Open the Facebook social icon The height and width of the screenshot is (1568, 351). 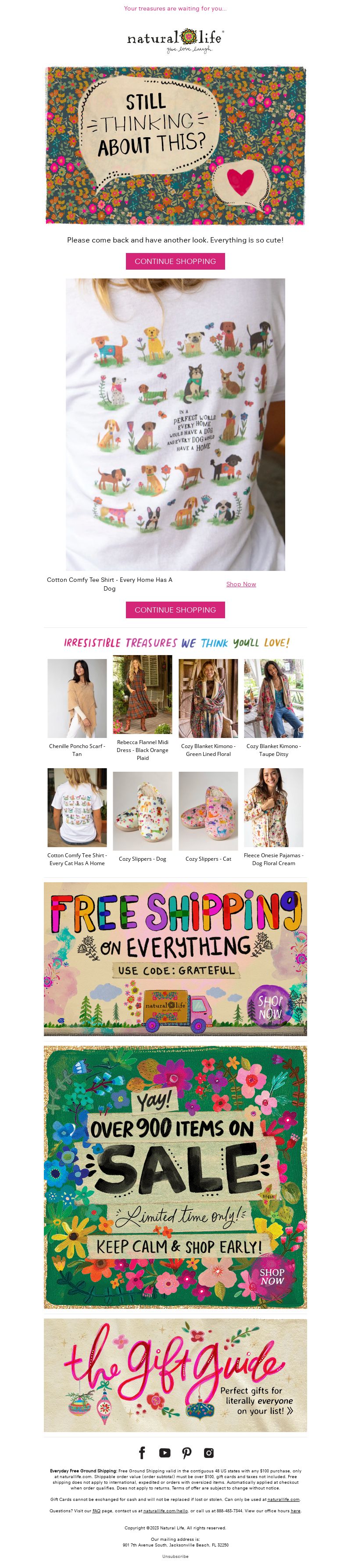(142, 1452)
